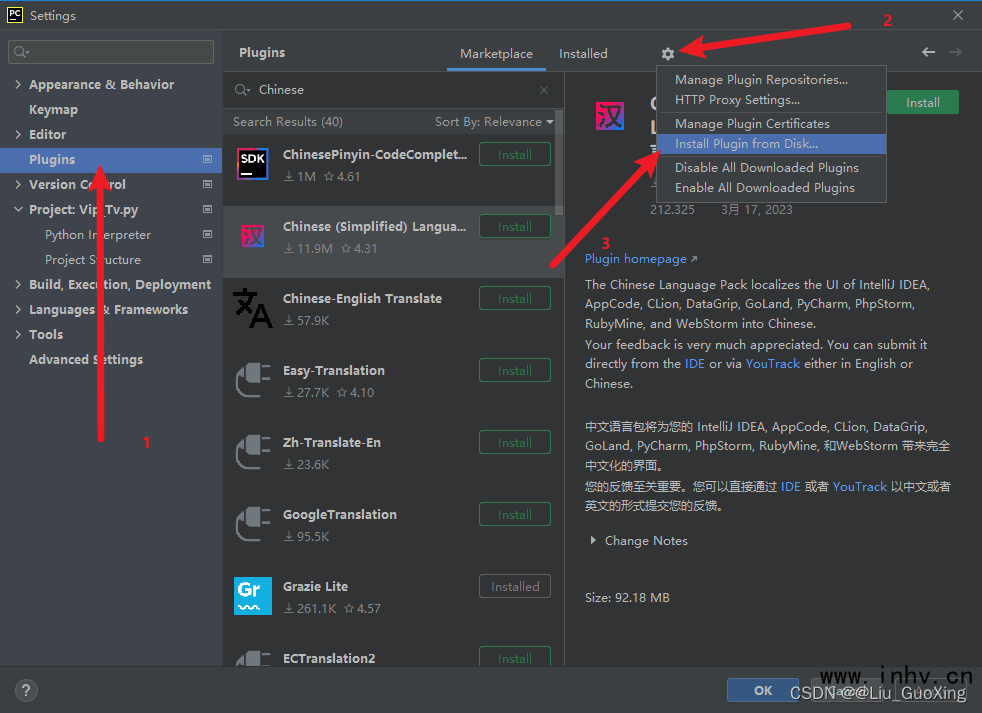Screen dimensions: 982x713
Task: Select the Zh-Translate-En plugin icon
Action: pos(252,452)
